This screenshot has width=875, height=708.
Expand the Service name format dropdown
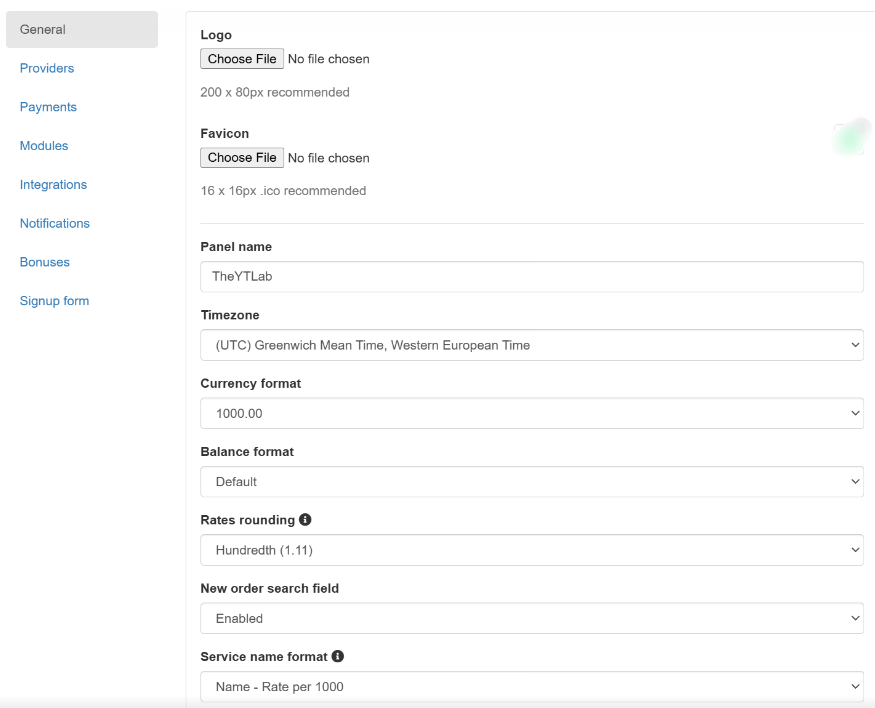532,687
